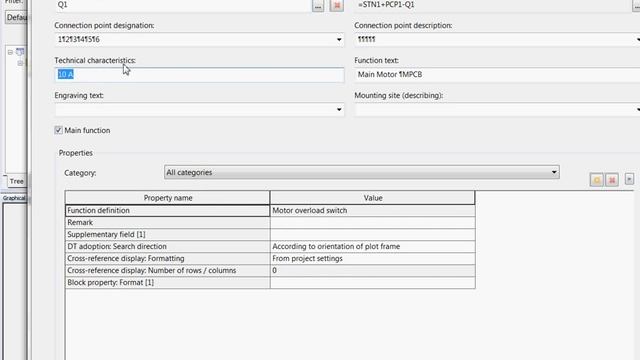Click the empty Remark value cell
This screenshot has height=360, width=640.
[x=373, y=222]
